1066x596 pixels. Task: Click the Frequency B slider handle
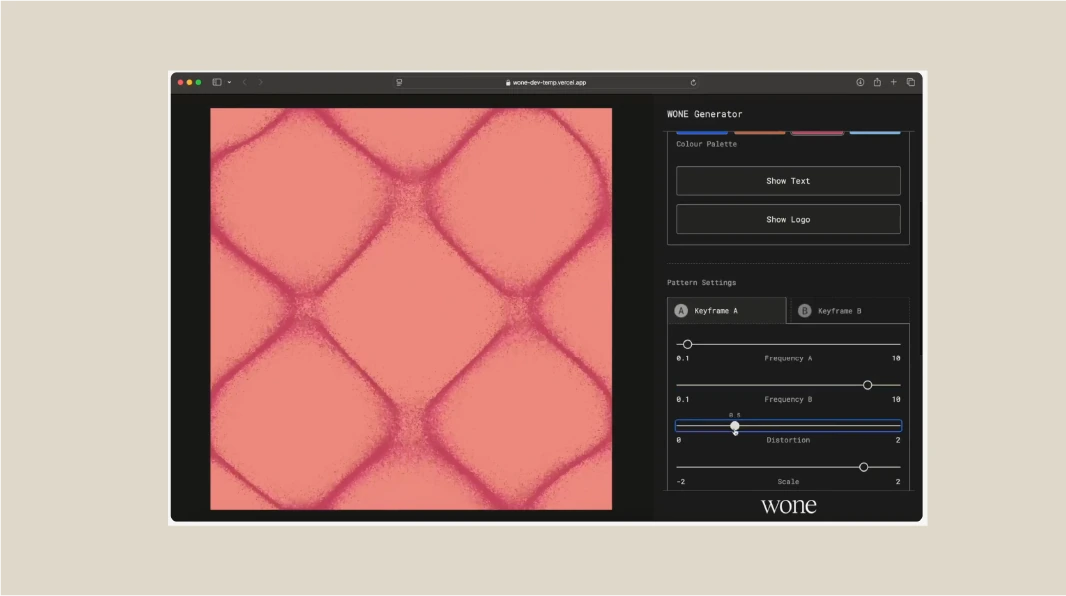click(867, 385)
